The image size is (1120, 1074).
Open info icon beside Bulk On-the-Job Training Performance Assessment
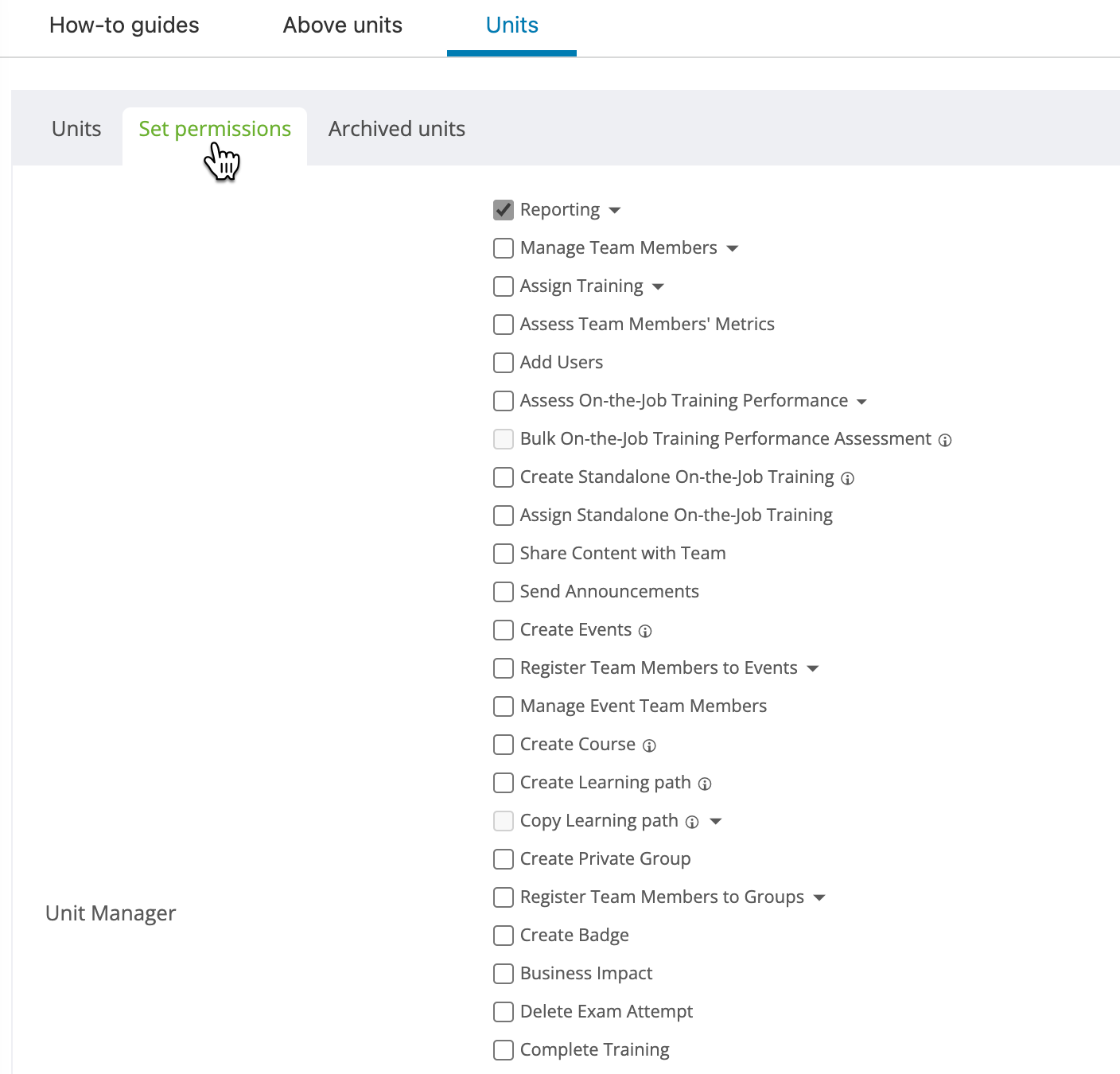tap(945, 440)
